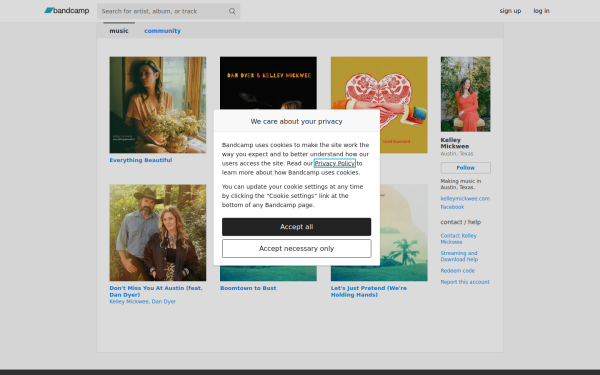The height and width of the screenshot is (375, 600).
Task: Open Streaming and Download help link
Action: pos(459,256)
